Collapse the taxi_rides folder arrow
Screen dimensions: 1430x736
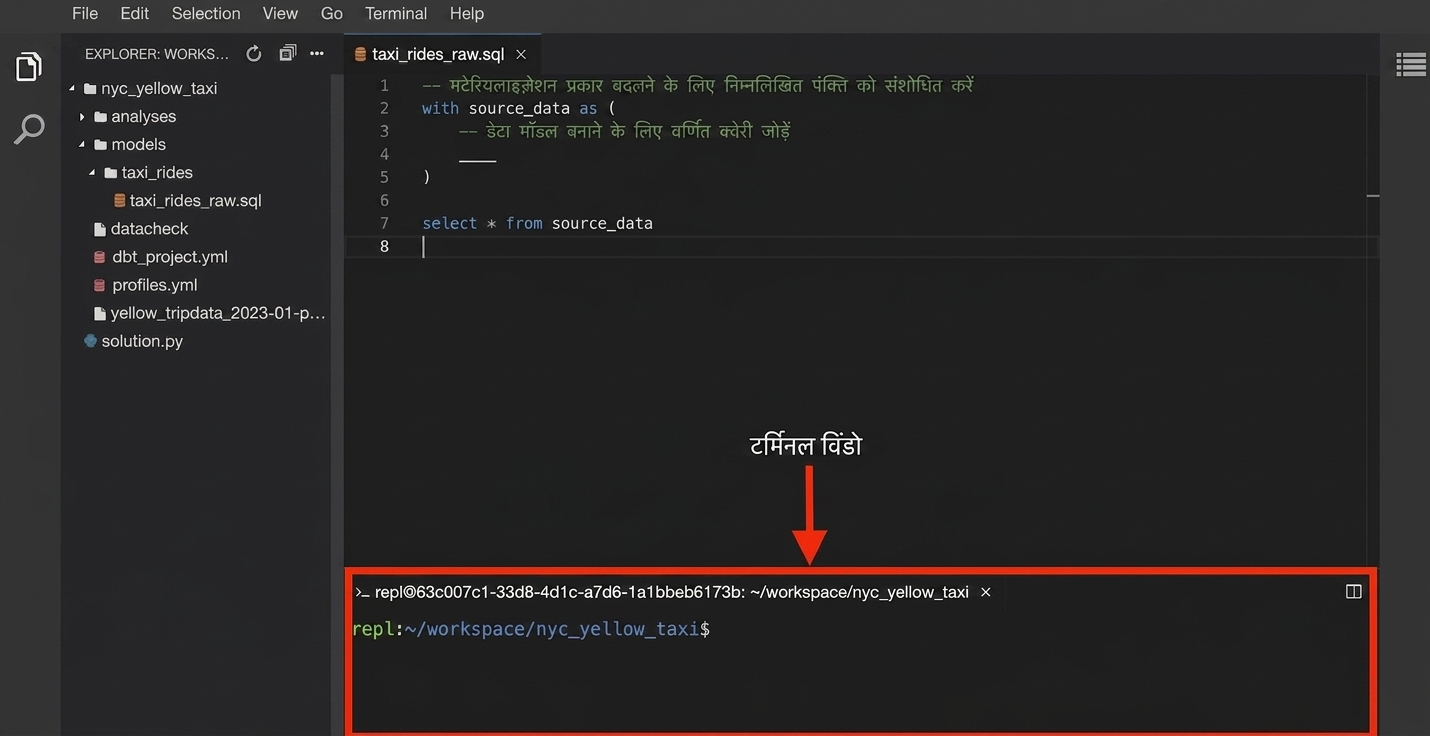[x=92, y=172]
